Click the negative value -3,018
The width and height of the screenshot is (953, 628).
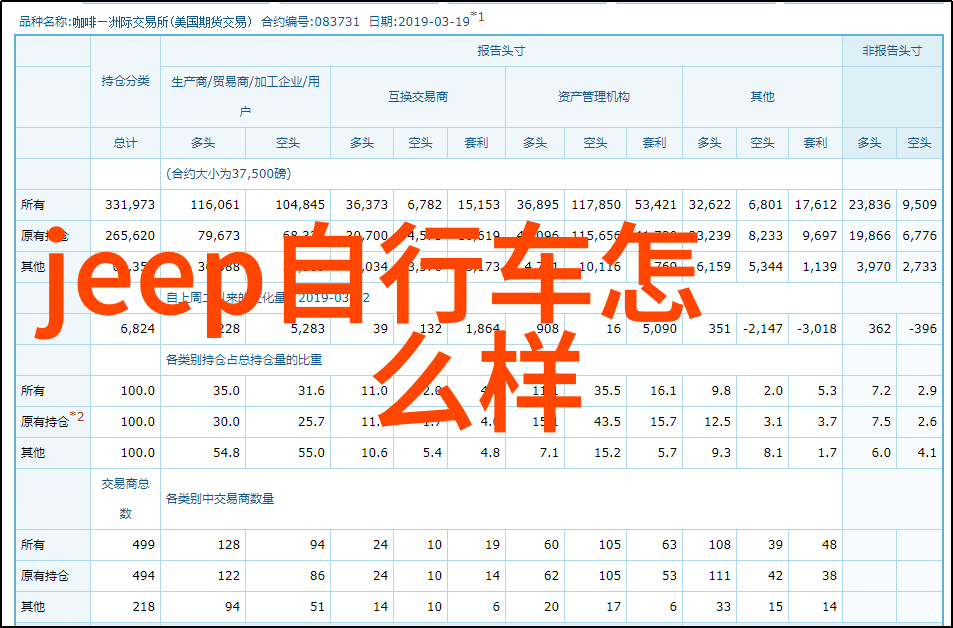(x=817, y=329)
